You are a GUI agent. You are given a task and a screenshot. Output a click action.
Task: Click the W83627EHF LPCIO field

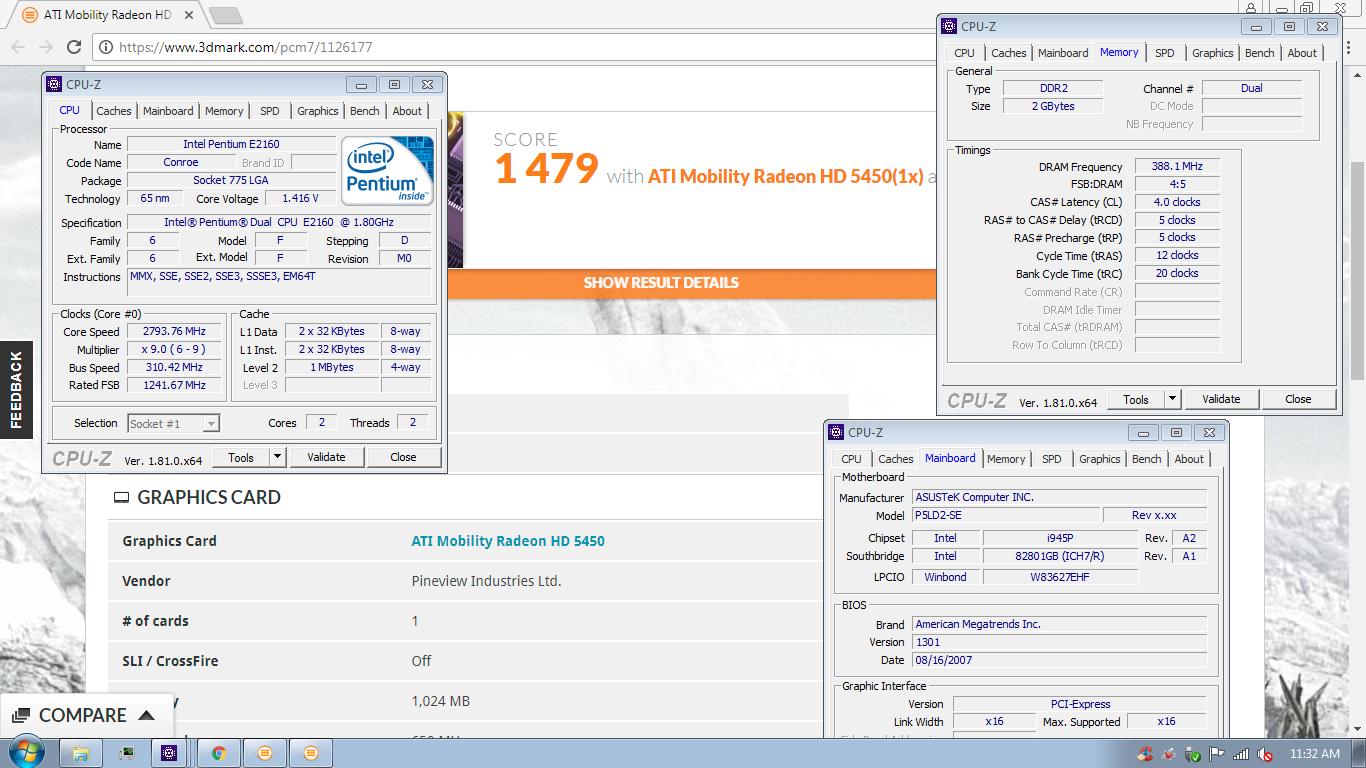click(x=1060, y=577)
